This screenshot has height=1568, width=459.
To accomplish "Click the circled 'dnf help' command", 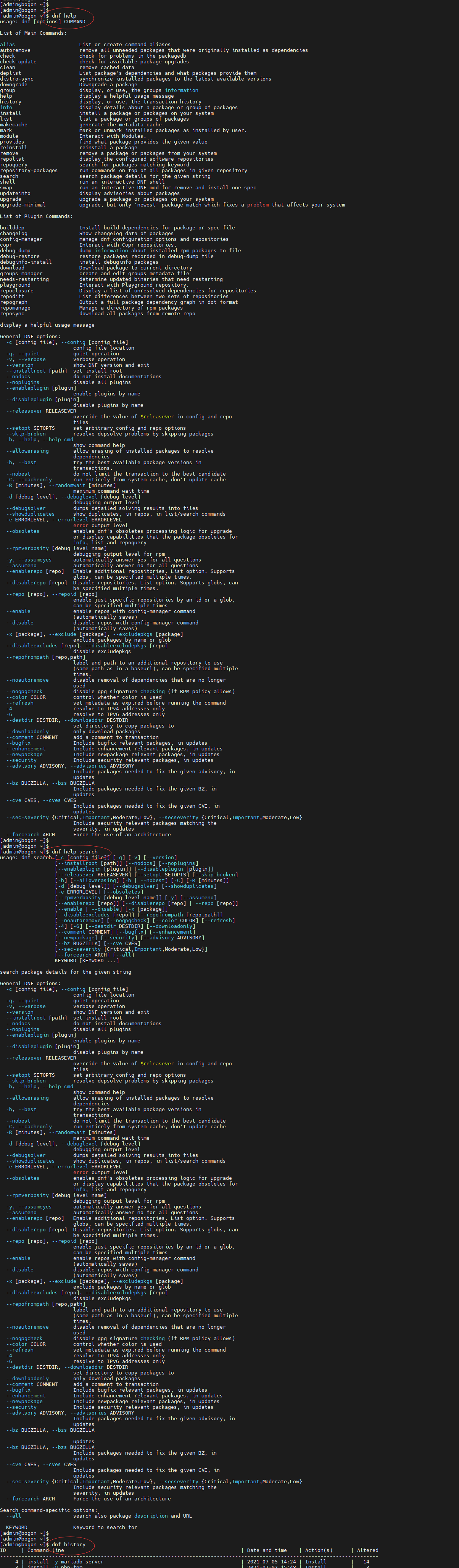I will click(64, 16).
